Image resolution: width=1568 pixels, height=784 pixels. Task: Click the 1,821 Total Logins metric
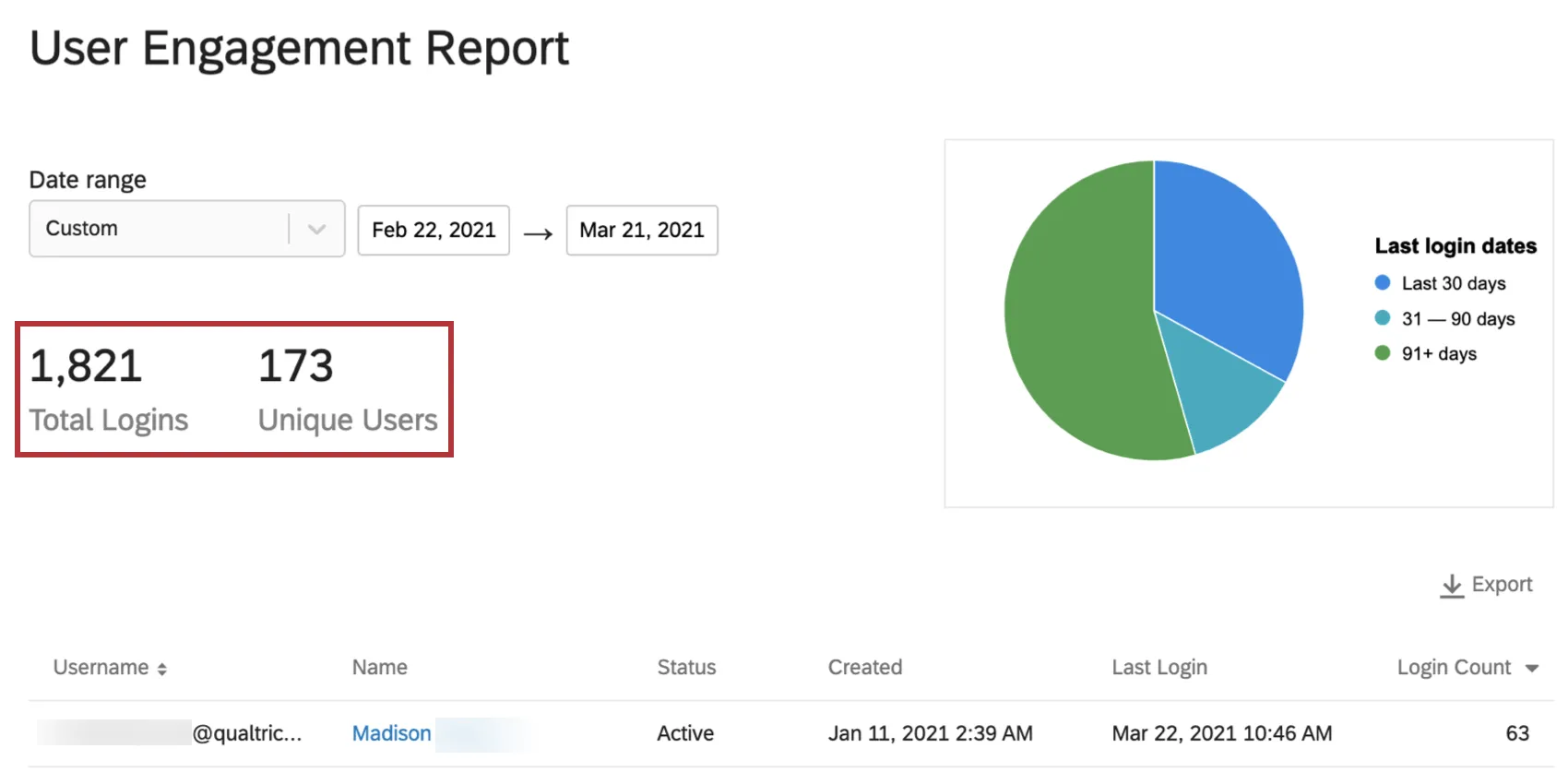[108, 389]
